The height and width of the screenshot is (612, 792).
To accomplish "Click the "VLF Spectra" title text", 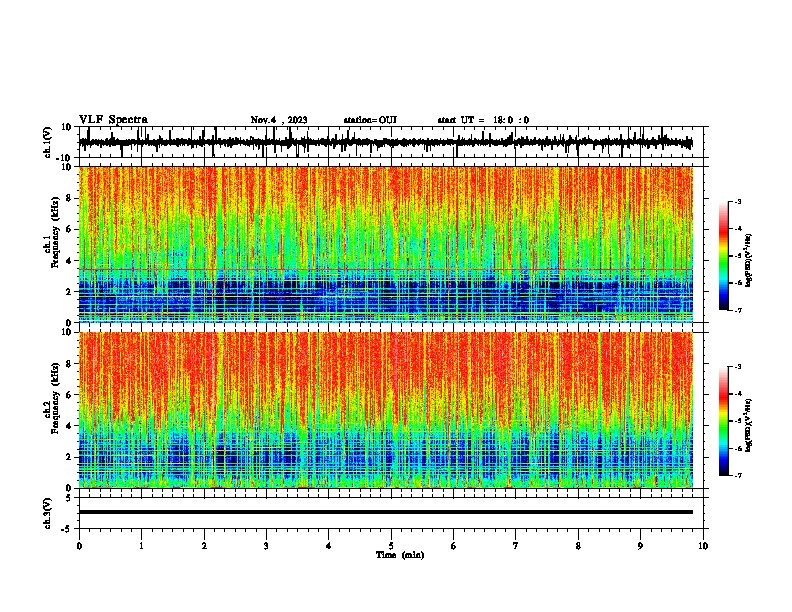I will point(113,120).
